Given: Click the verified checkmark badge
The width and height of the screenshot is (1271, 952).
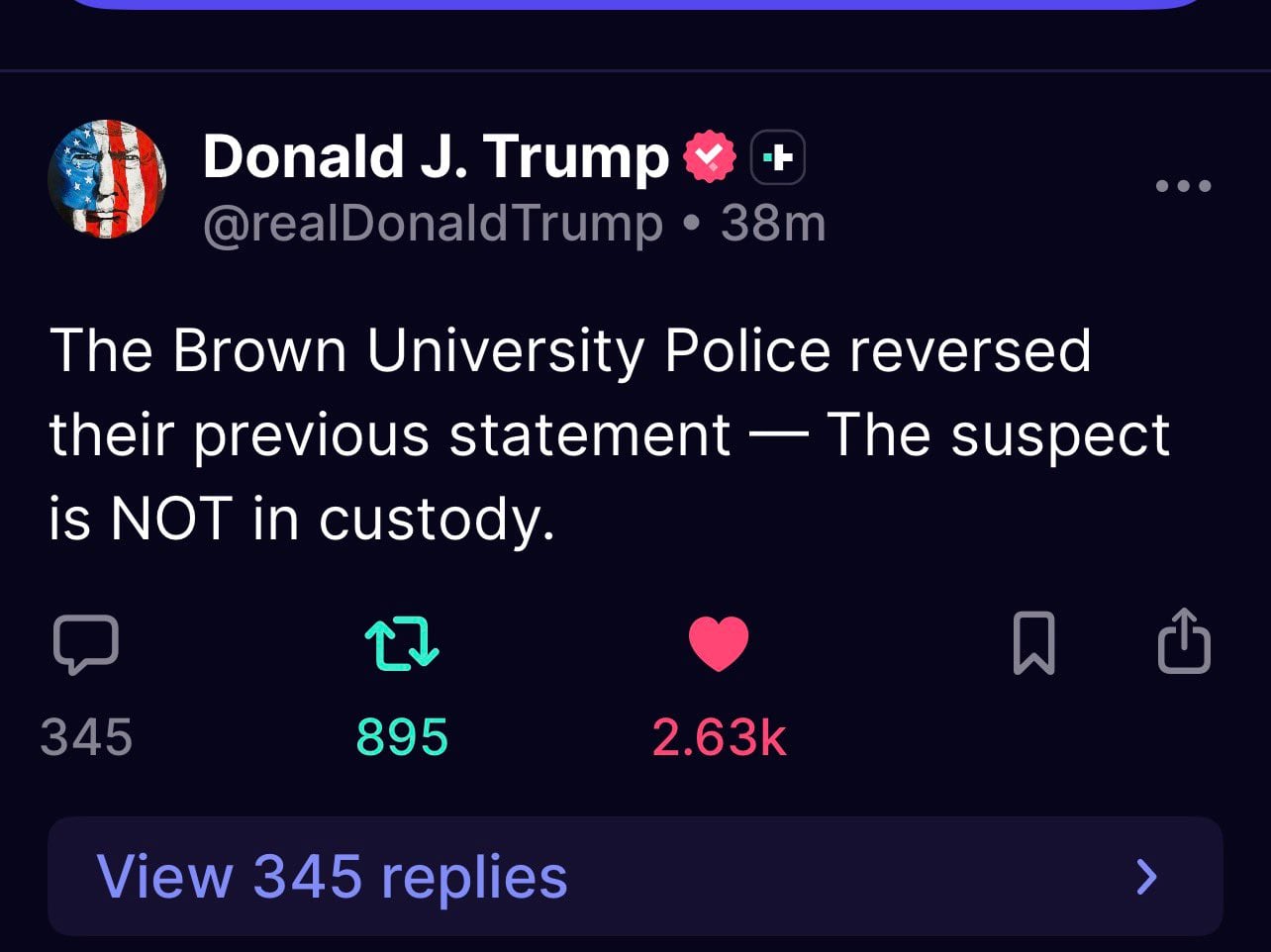Looking at the screenshot, I should [709, 154].
